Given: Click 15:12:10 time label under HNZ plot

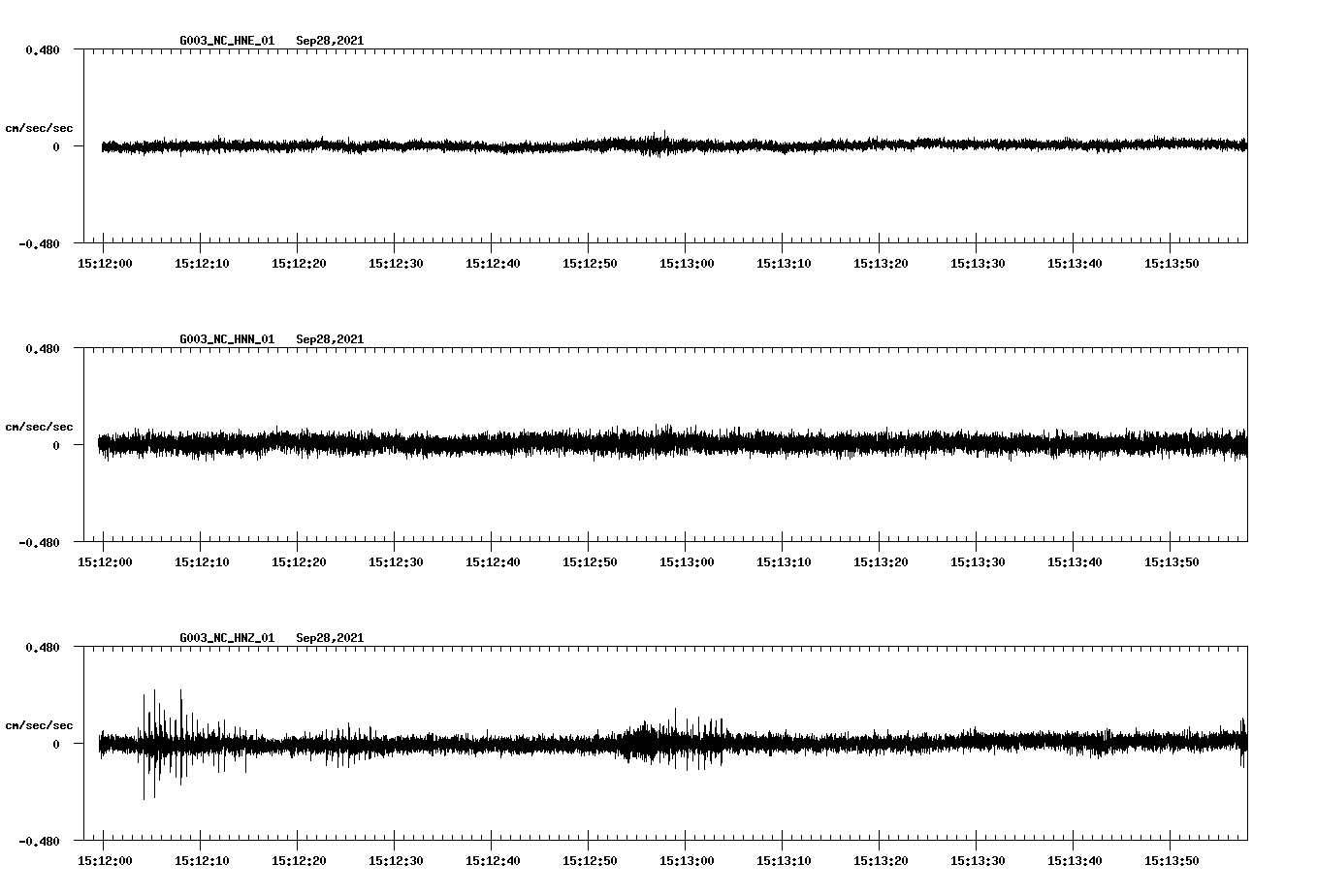Looking at the screenshot, I should (202, 861).
